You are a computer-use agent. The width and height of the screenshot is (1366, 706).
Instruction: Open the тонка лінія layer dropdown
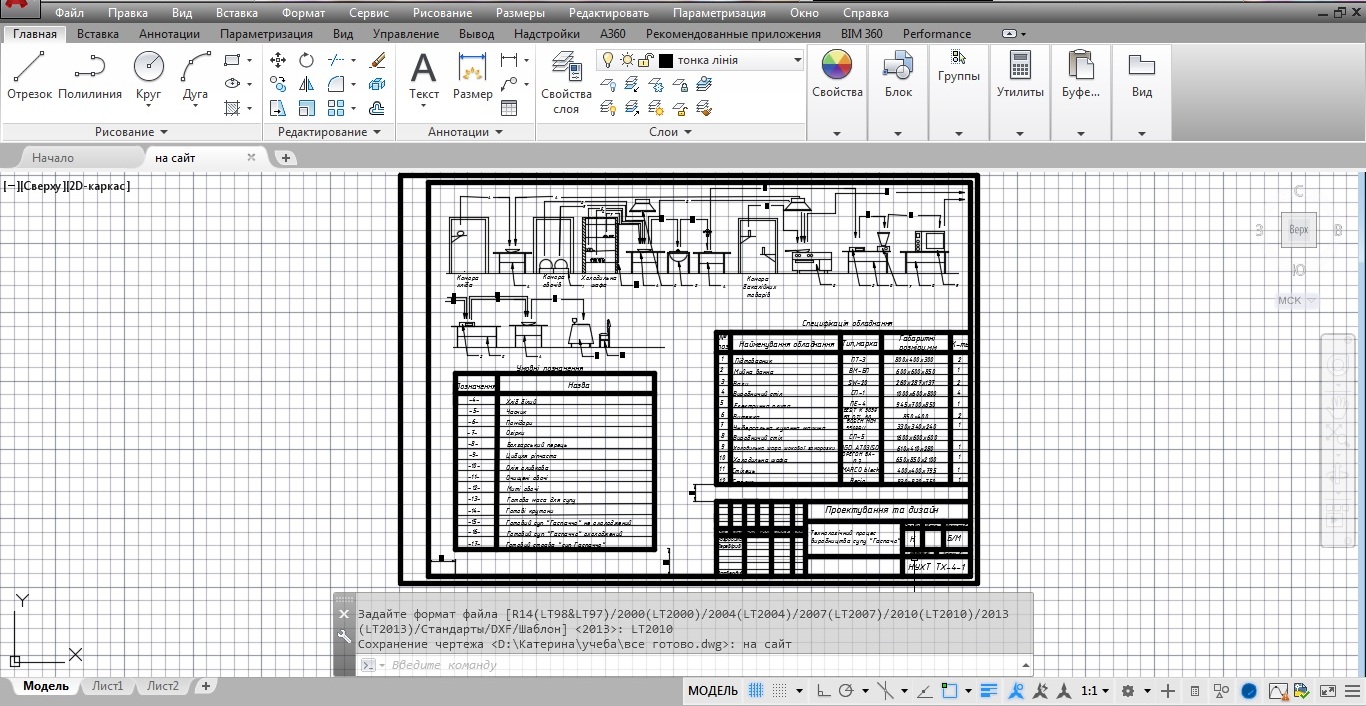click(797, 60)
